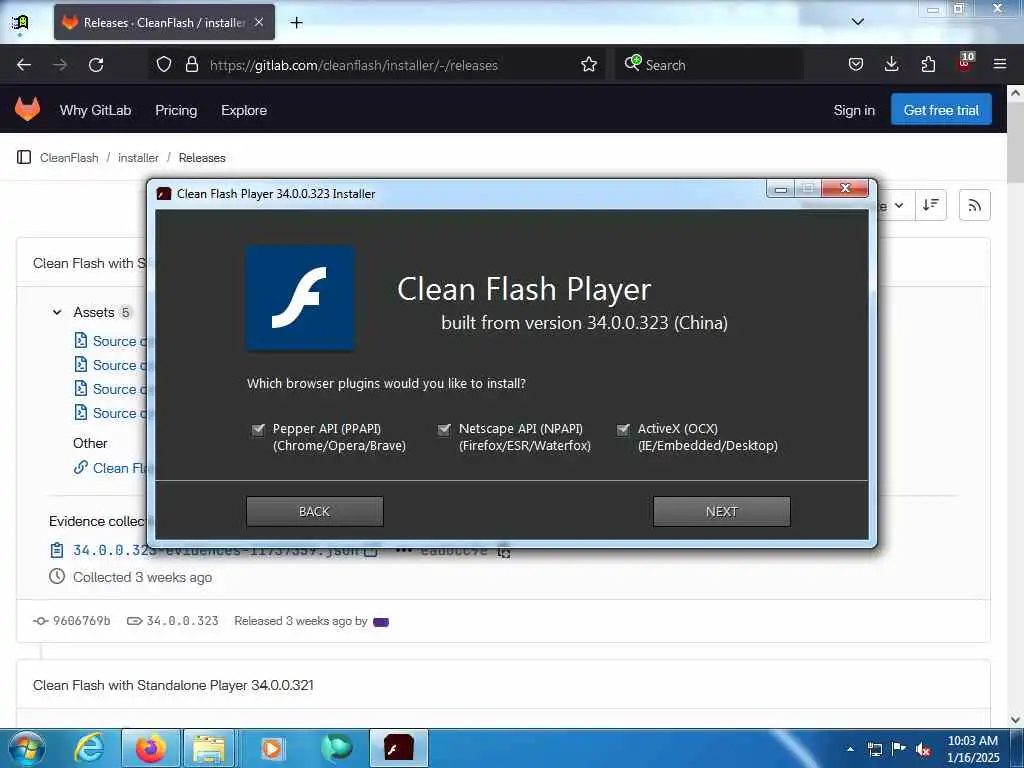Click the 34.0.0.323 tag link
Image resolution: width=1024 pixels, height=768 pixels.
point(182,621)
